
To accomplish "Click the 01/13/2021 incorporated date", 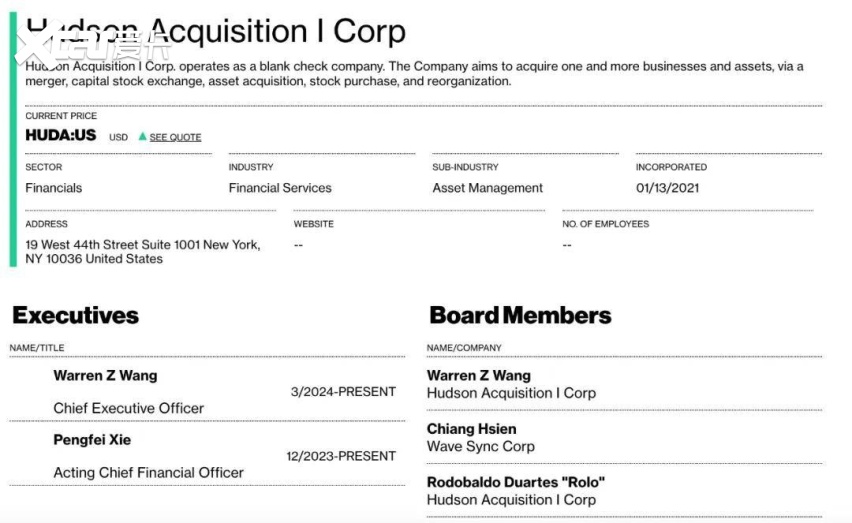I will pyautogui.click(x=667, y=188).
